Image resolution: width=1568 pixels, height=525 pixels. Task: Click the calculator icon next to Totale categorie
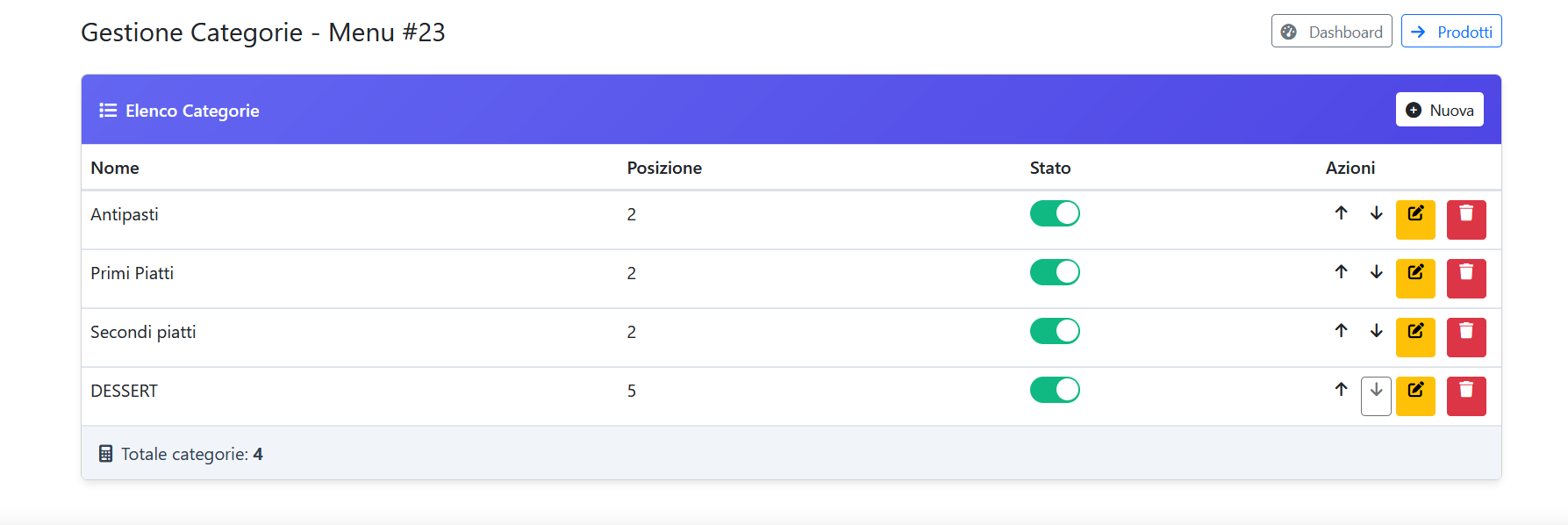(106, 453)
